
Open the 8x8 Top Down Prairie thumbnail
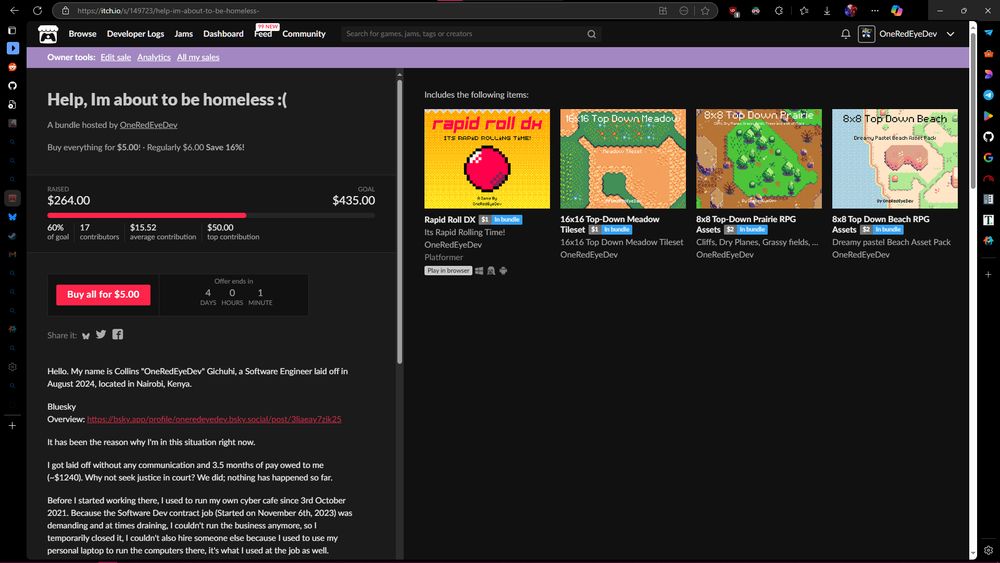(x=758, y=158)
